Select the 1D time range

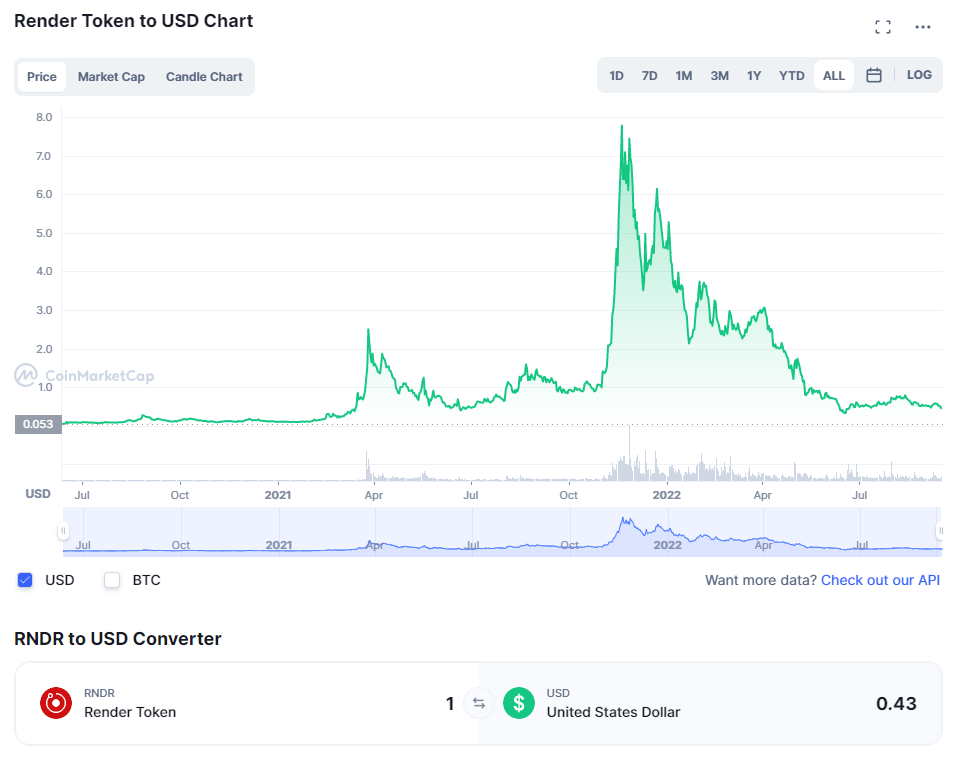616,76
